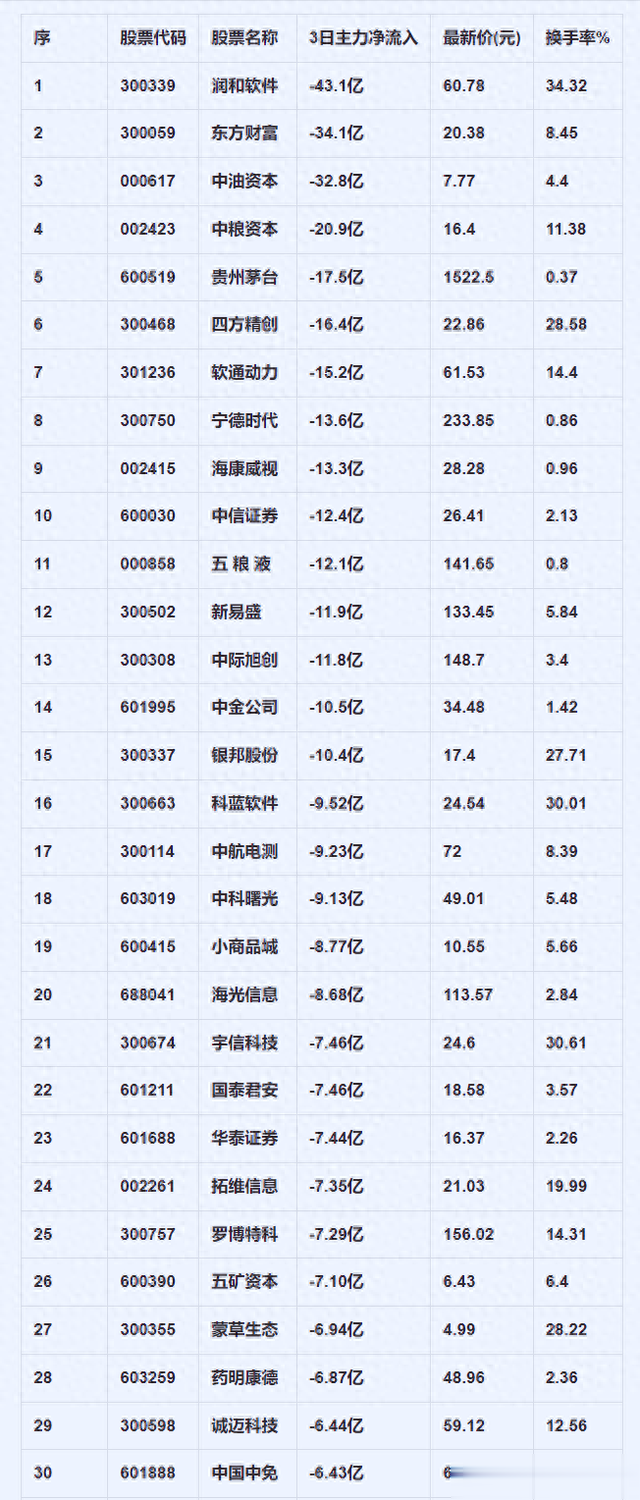Click stock code 688041

tap(147, 995)
